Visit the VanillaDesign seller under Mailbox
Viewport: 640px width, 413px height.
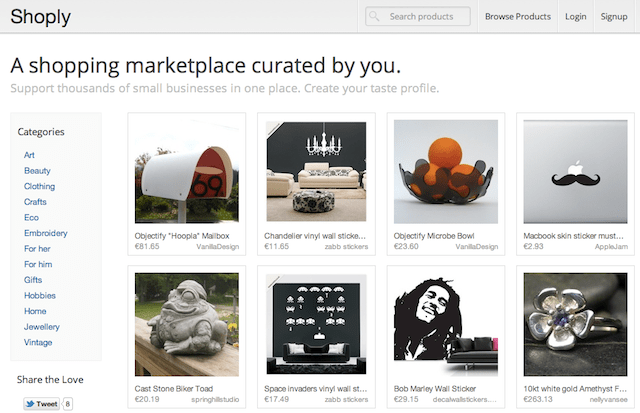217,246
